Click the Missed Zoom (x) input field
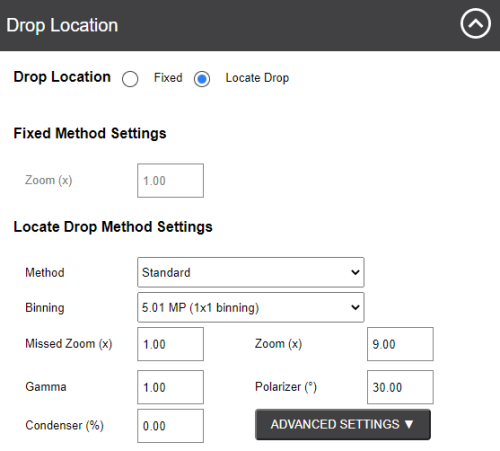Image resolution: width=500 pixels, height=451 pixels. pos(170,344)
